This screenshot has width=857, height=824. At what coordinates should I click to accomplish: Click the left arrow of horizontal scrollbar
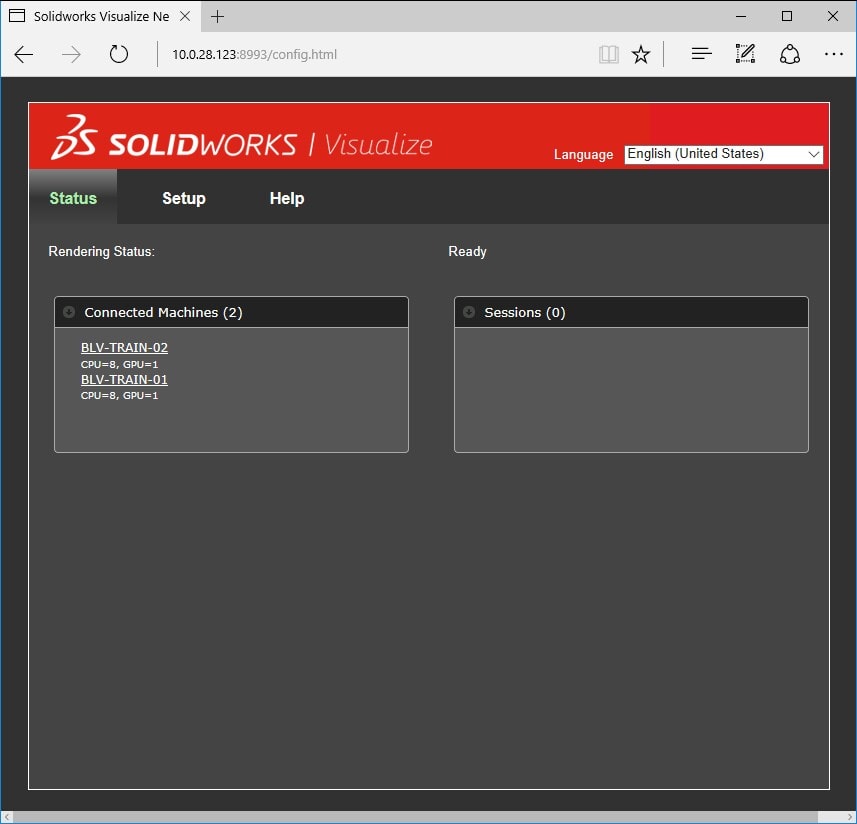click(7, 817)
